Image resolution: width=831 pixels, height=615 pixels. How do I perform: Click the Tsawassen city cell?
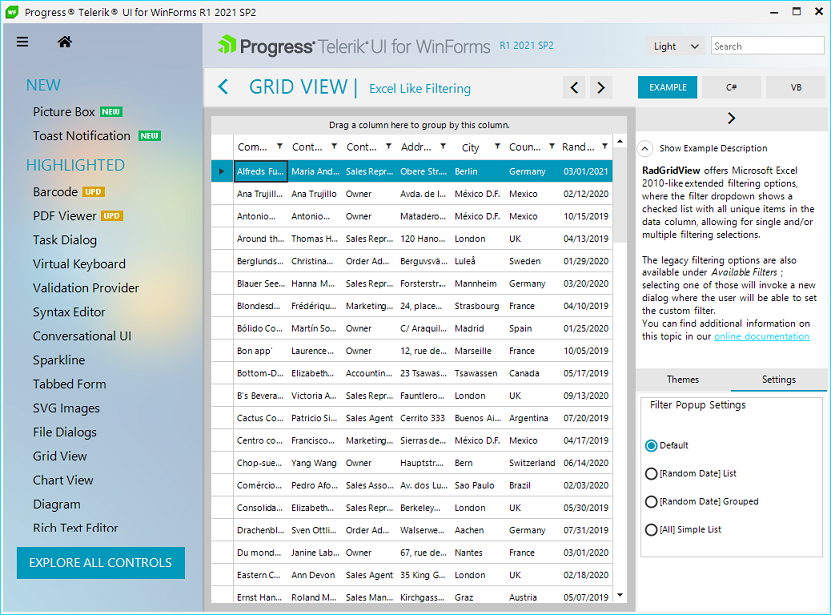[x=478, y=373]
